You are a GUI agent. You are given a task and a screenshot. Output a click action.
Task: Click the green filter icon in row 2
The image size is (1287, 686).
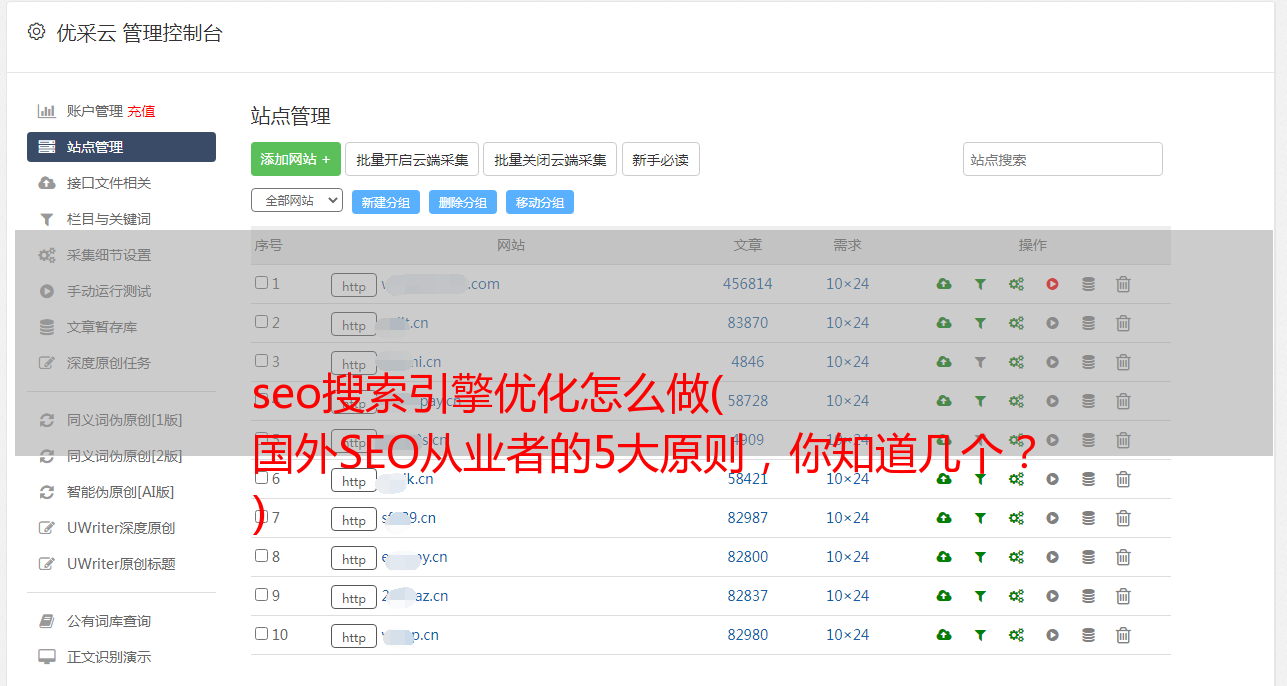point(980,323)
